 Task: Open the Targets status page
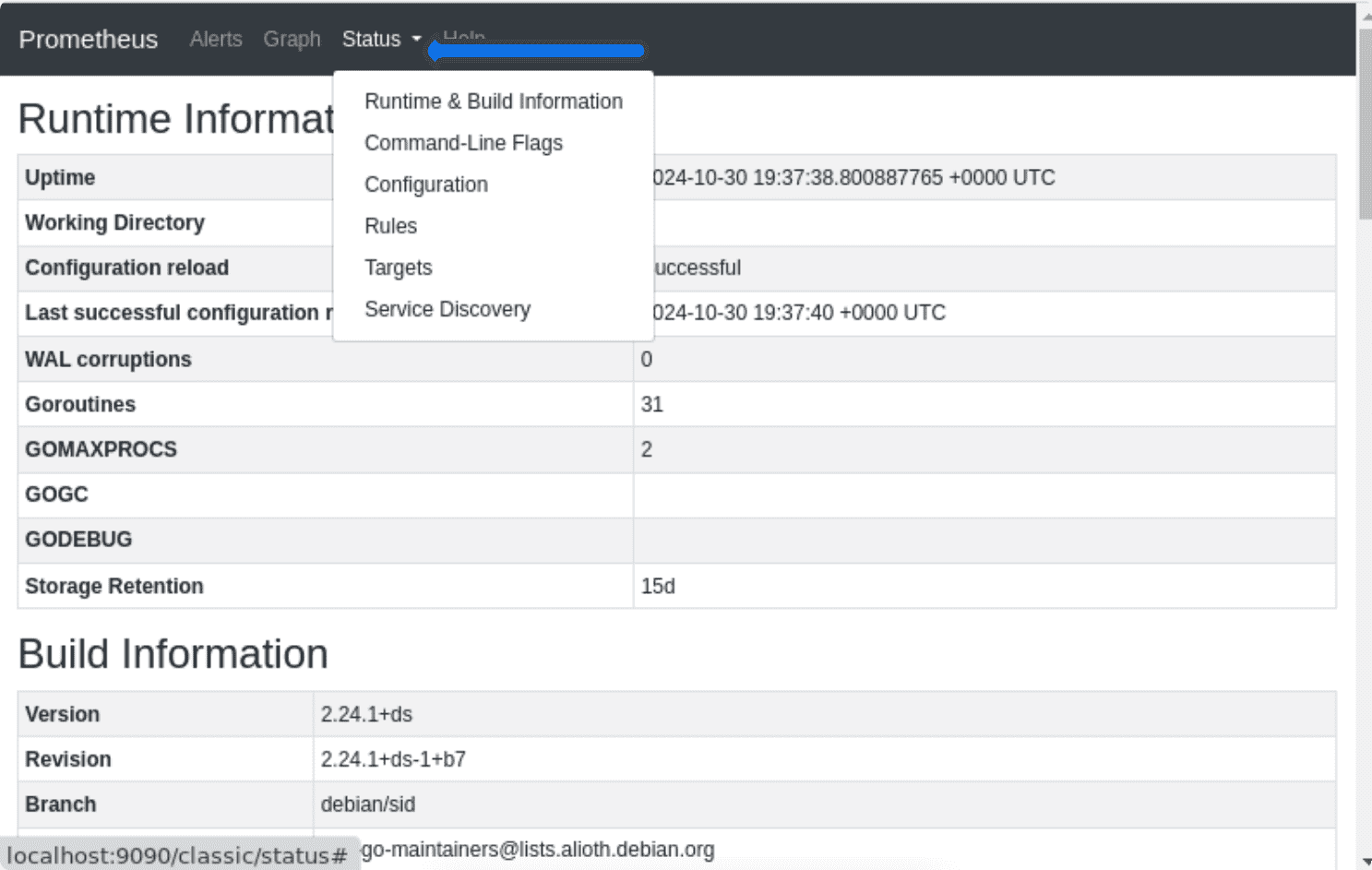coord(398,268)
